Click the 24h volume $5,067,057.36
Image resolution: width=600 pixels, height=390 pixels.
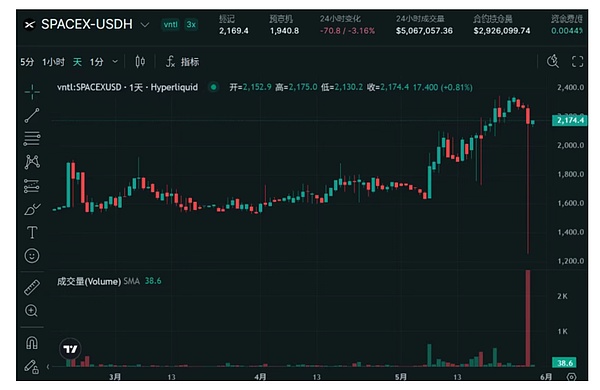(424, 31)
